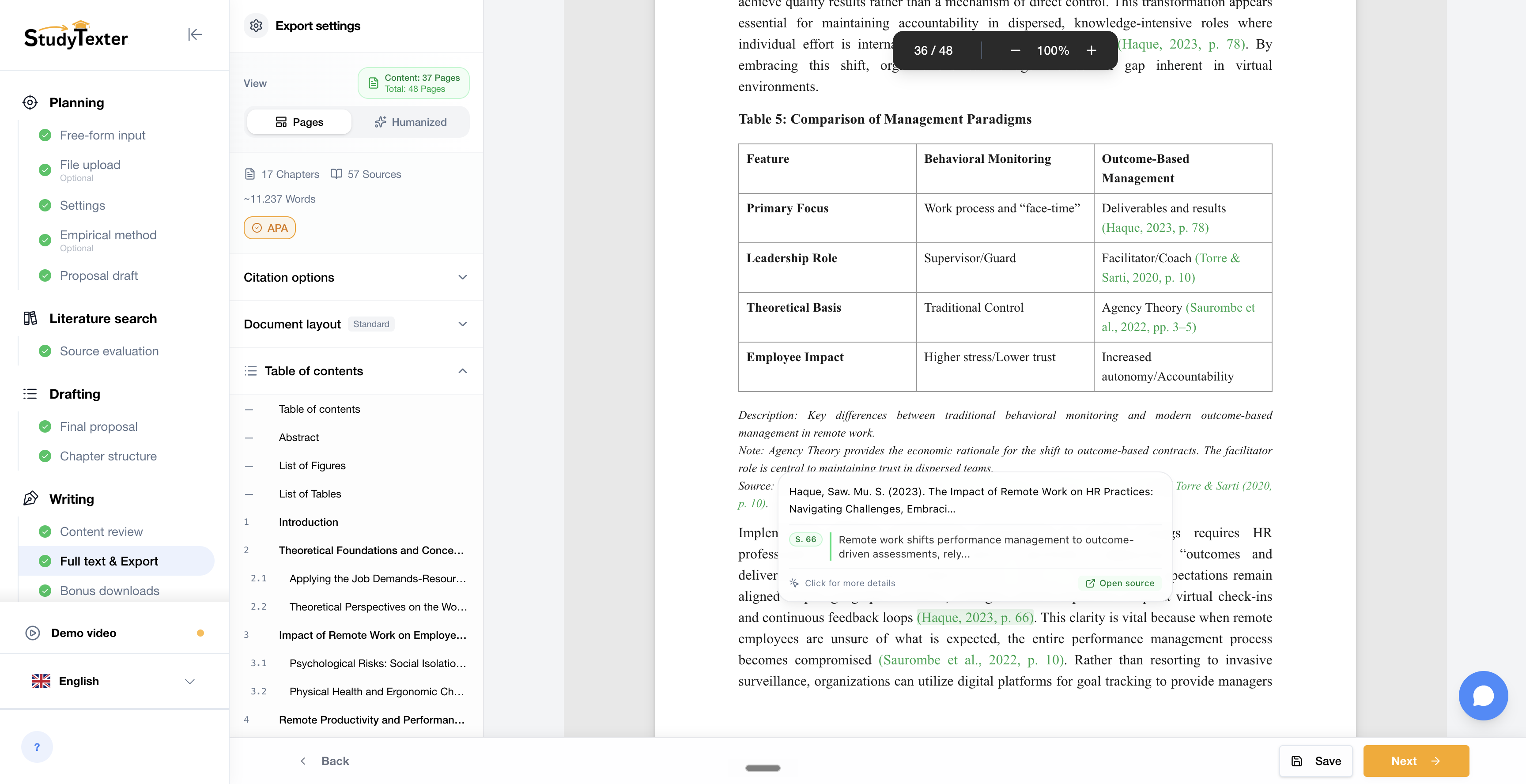The image size is (1526, 784).
Task: Click the green check beside Source evaluation
Action: pos(45,351)
